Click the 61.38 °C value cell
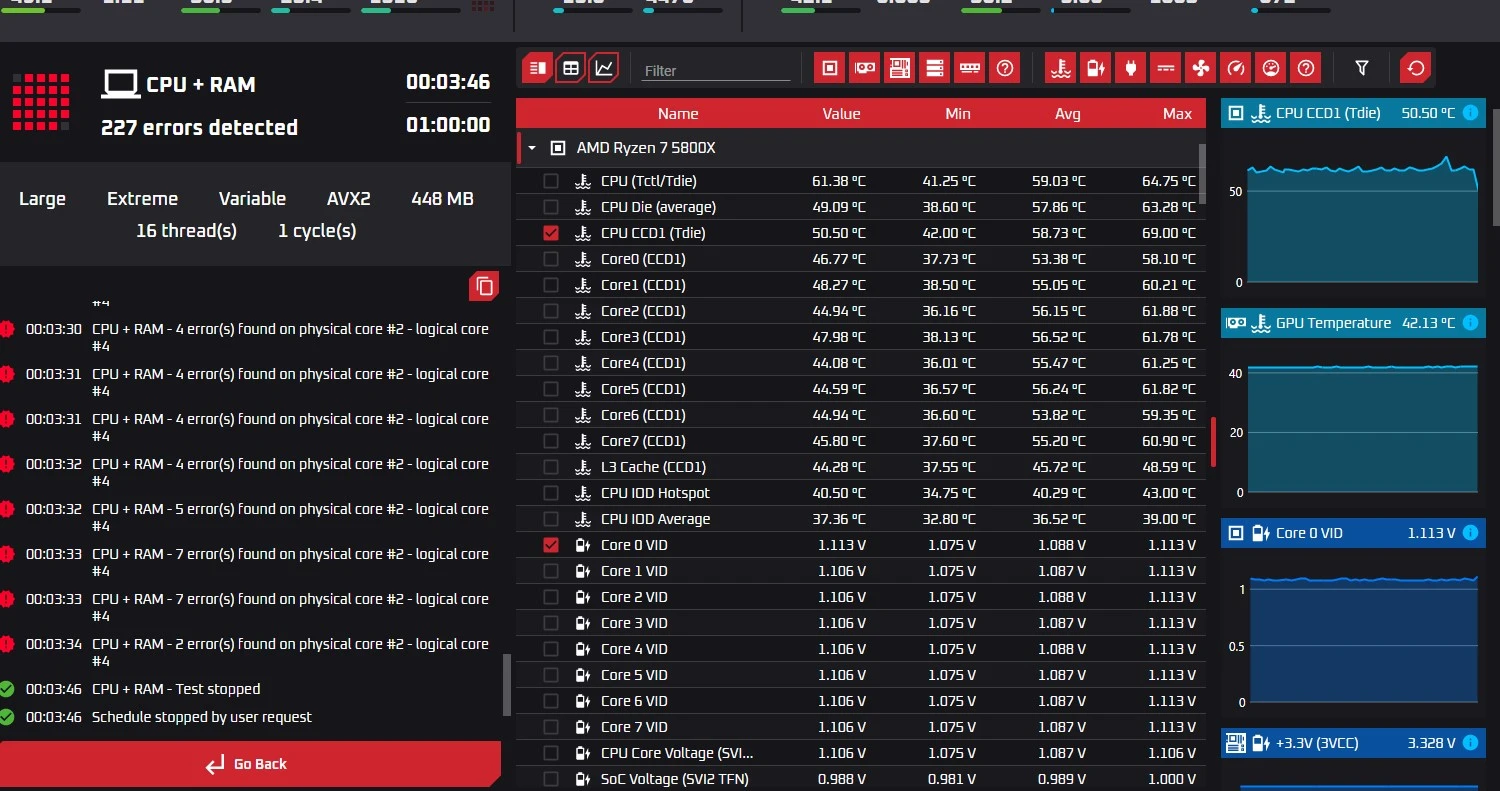 tap(838, 181)
